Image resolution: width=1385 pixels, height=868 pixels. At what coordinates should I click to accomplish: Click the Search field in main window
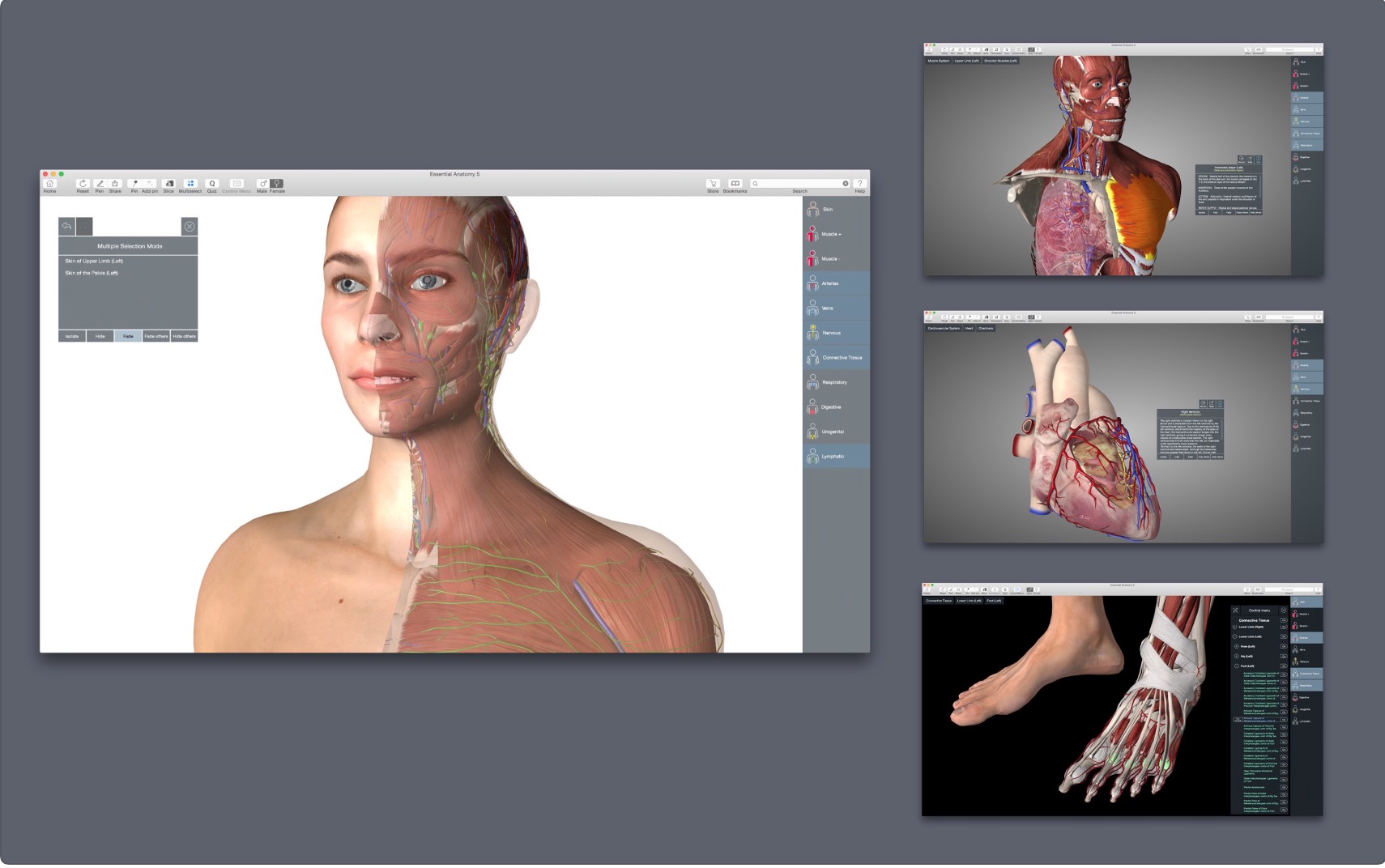[x=800, y=184]
